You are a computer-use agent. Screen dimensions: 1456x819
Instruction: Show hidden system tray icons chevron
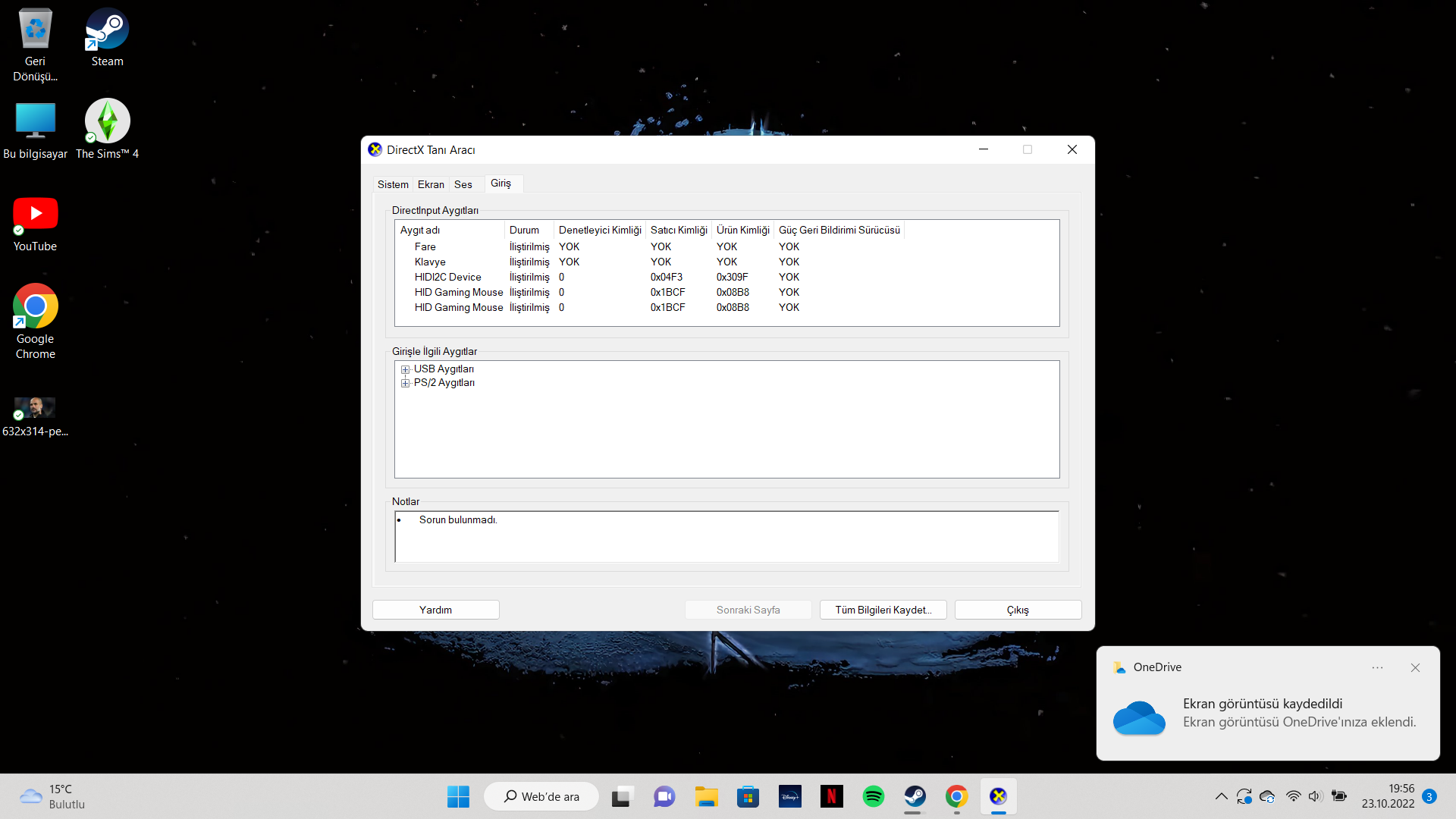(1221, 796)
